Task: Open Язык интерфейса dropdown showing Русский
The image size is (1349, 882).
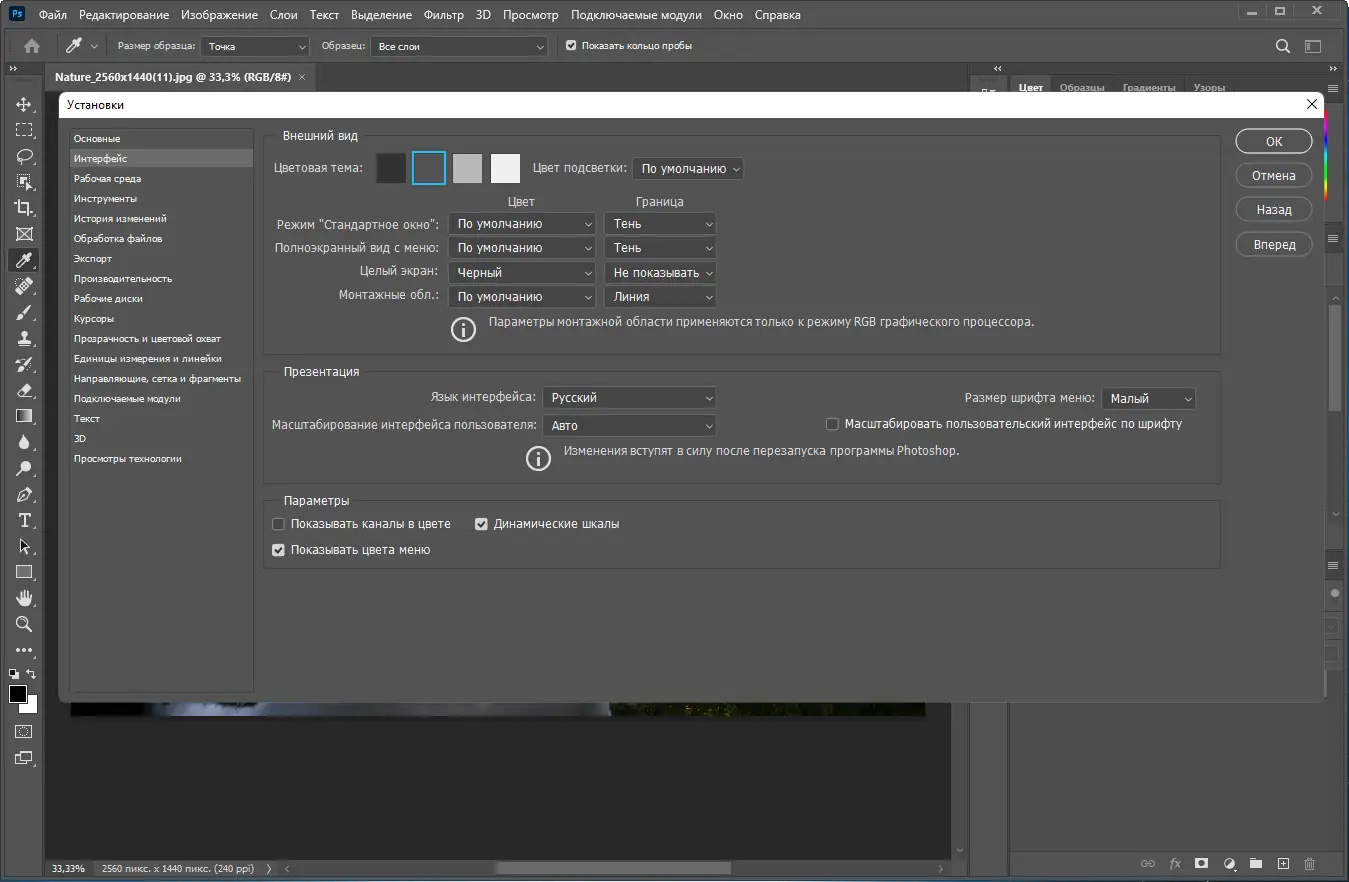Action: pyautogui.click(x=629, y=398)
